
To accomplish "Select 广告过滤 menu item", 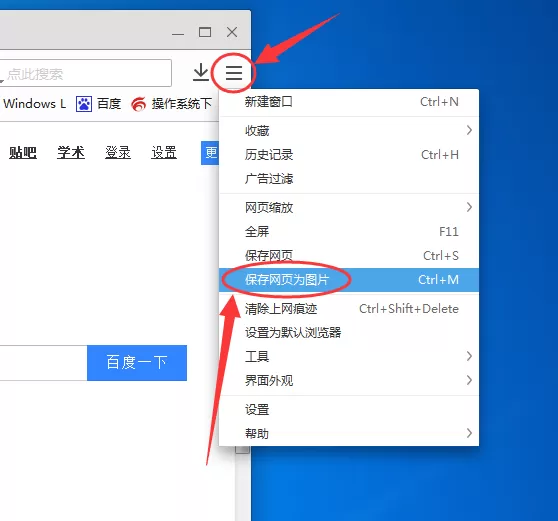I will (349, 178).
